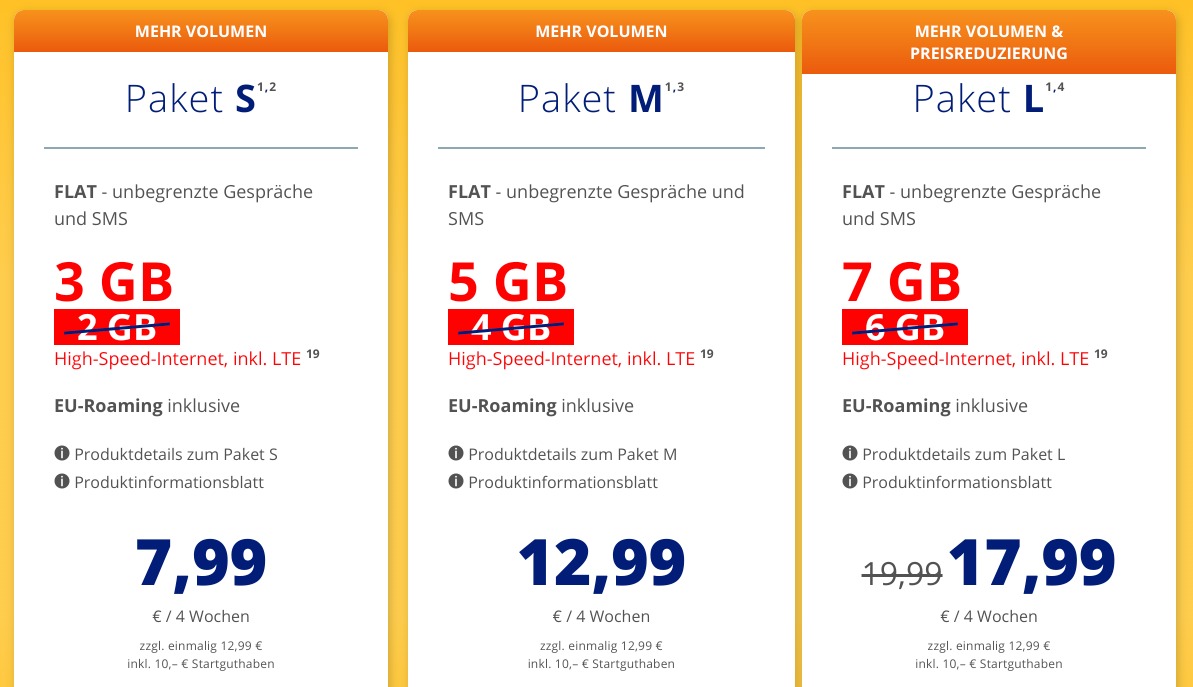Open Produktinformationsblatt for Paket M
The width and height of the screenshot is (1193, 687).
[563, 482]
